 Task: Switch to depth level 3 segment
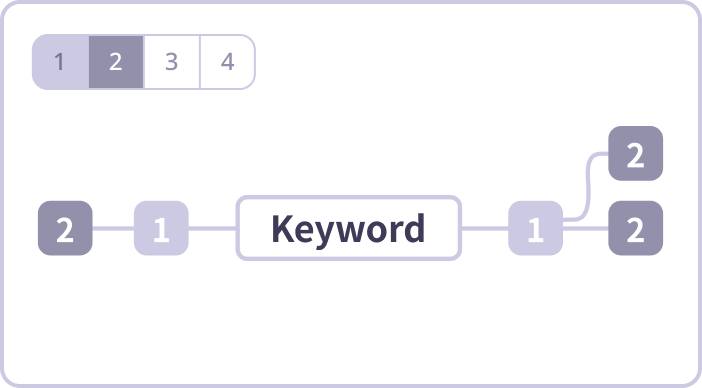(x=171, y=62)
